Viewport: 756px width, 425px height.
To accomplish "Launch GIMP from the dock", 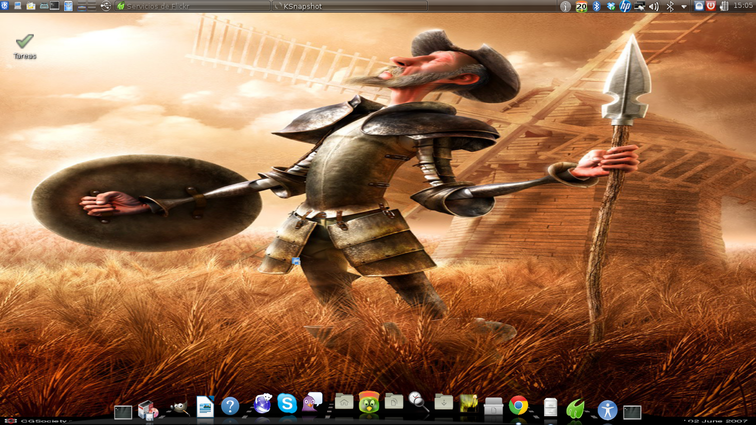I will click(x=179, y=408).
